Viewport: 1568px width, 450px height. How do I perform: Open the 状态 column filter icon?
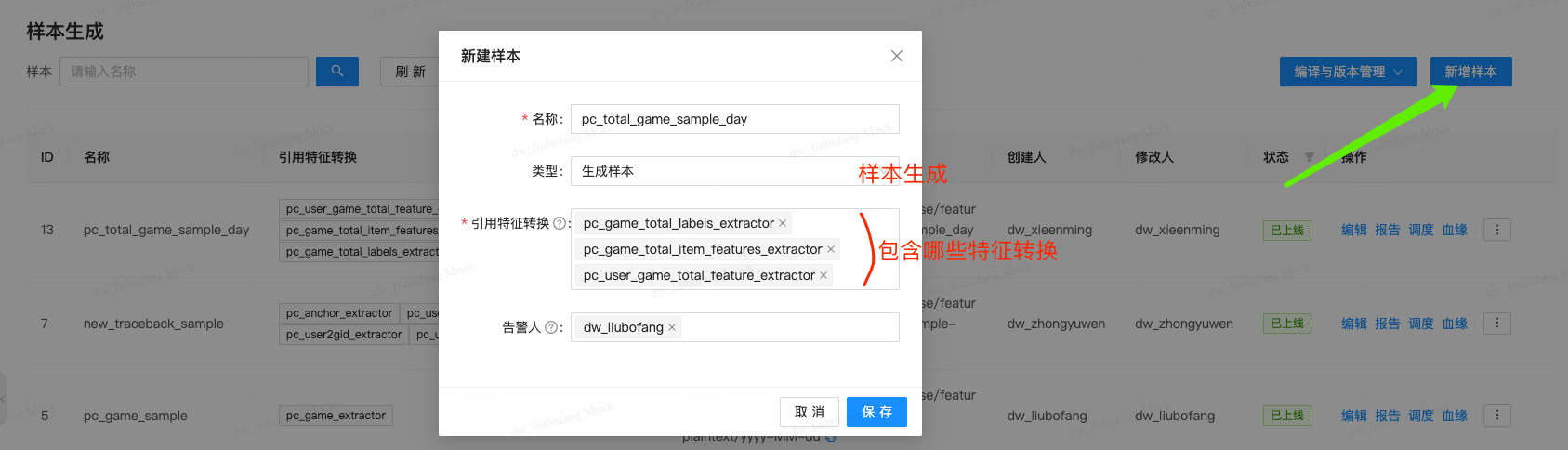1309,157
